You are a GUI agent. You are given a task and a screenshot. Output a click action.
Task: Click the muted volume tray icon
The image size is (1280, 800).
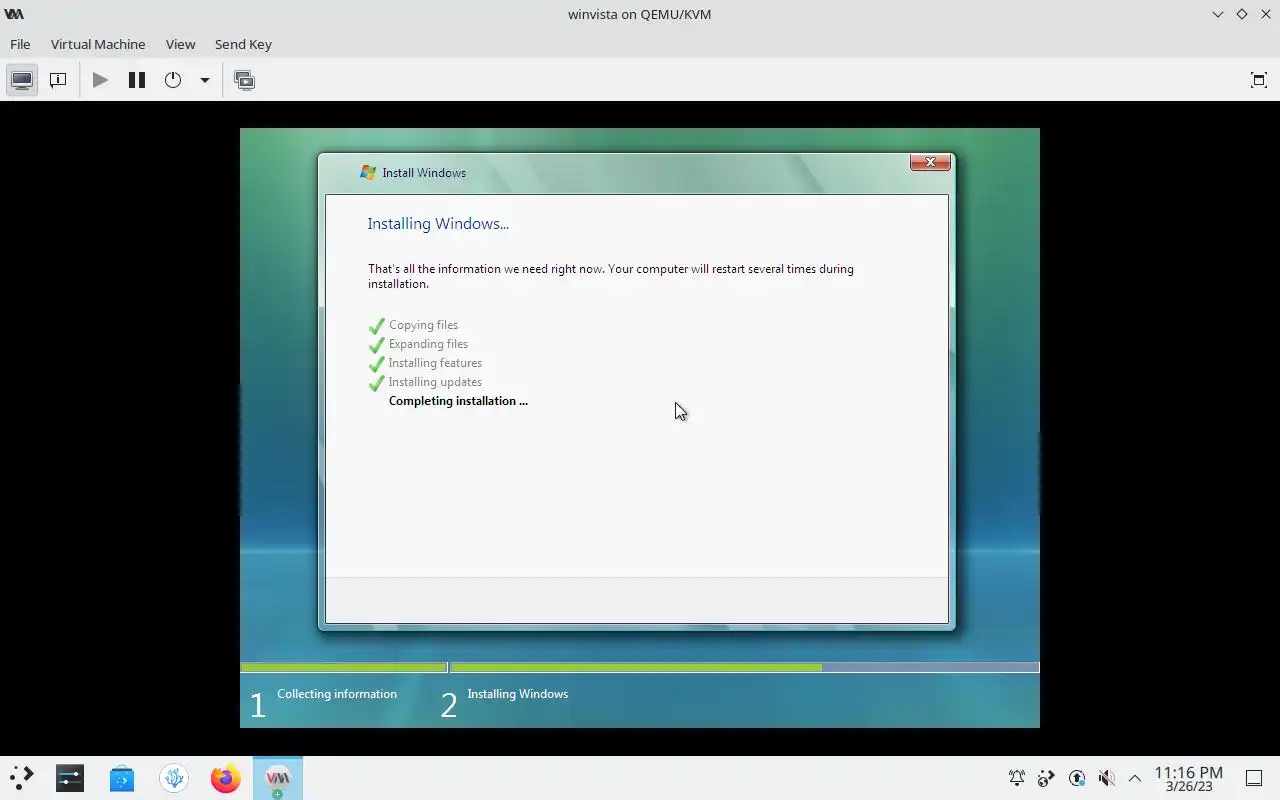(1106, 778)
